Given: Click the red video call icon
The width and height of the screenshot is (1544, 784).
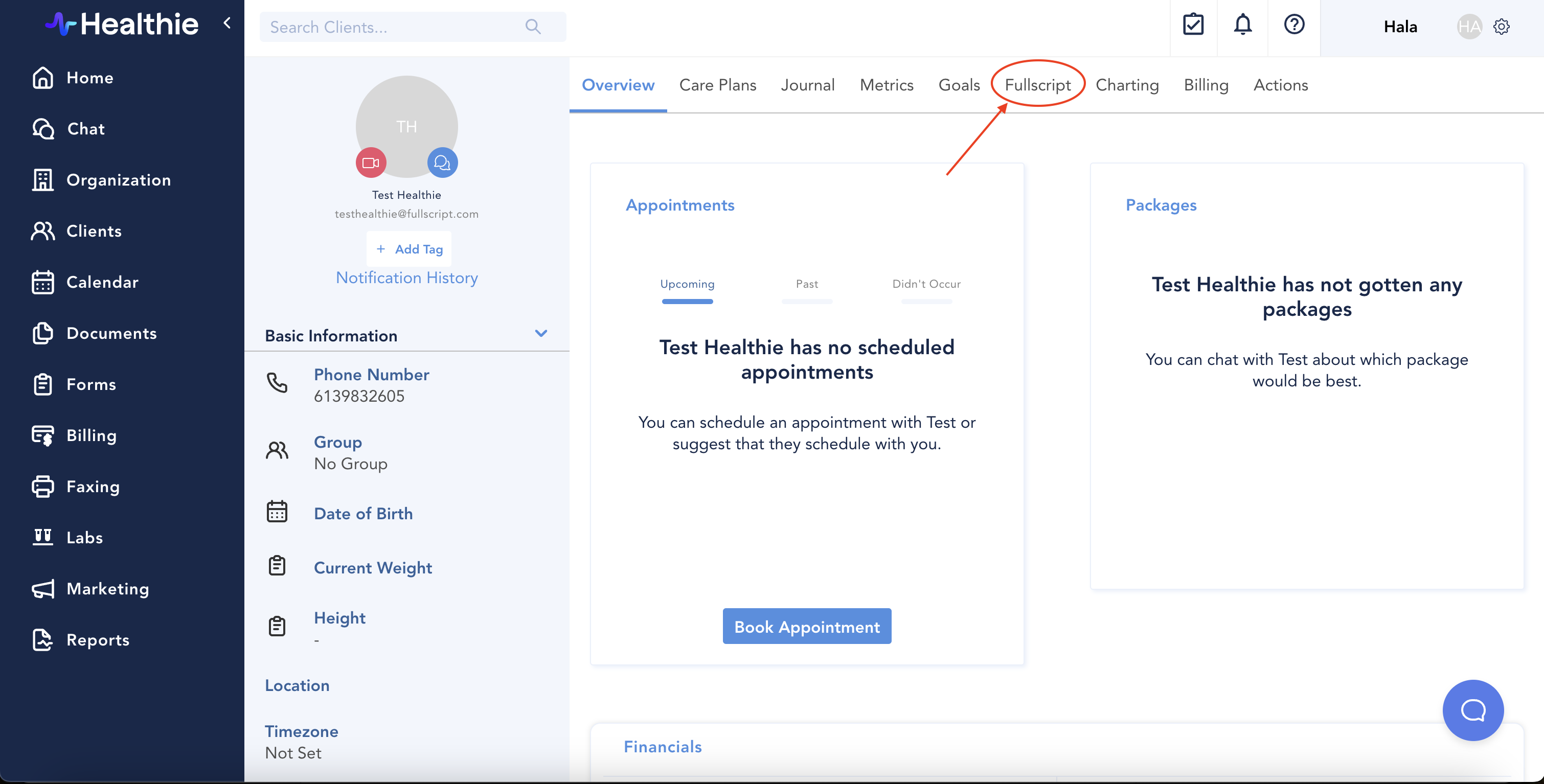Looking at the screenshot, I should (371, 163).
